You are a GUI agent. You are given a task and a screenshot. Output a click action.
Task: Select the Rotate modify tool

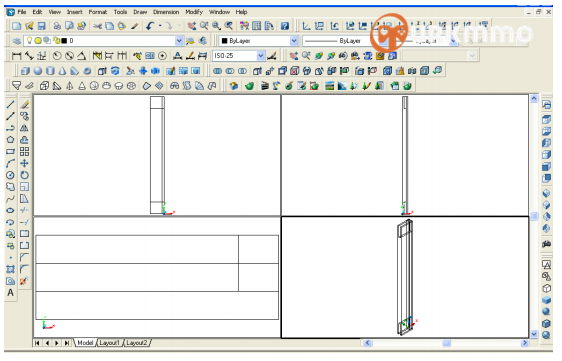click(24, 175)
